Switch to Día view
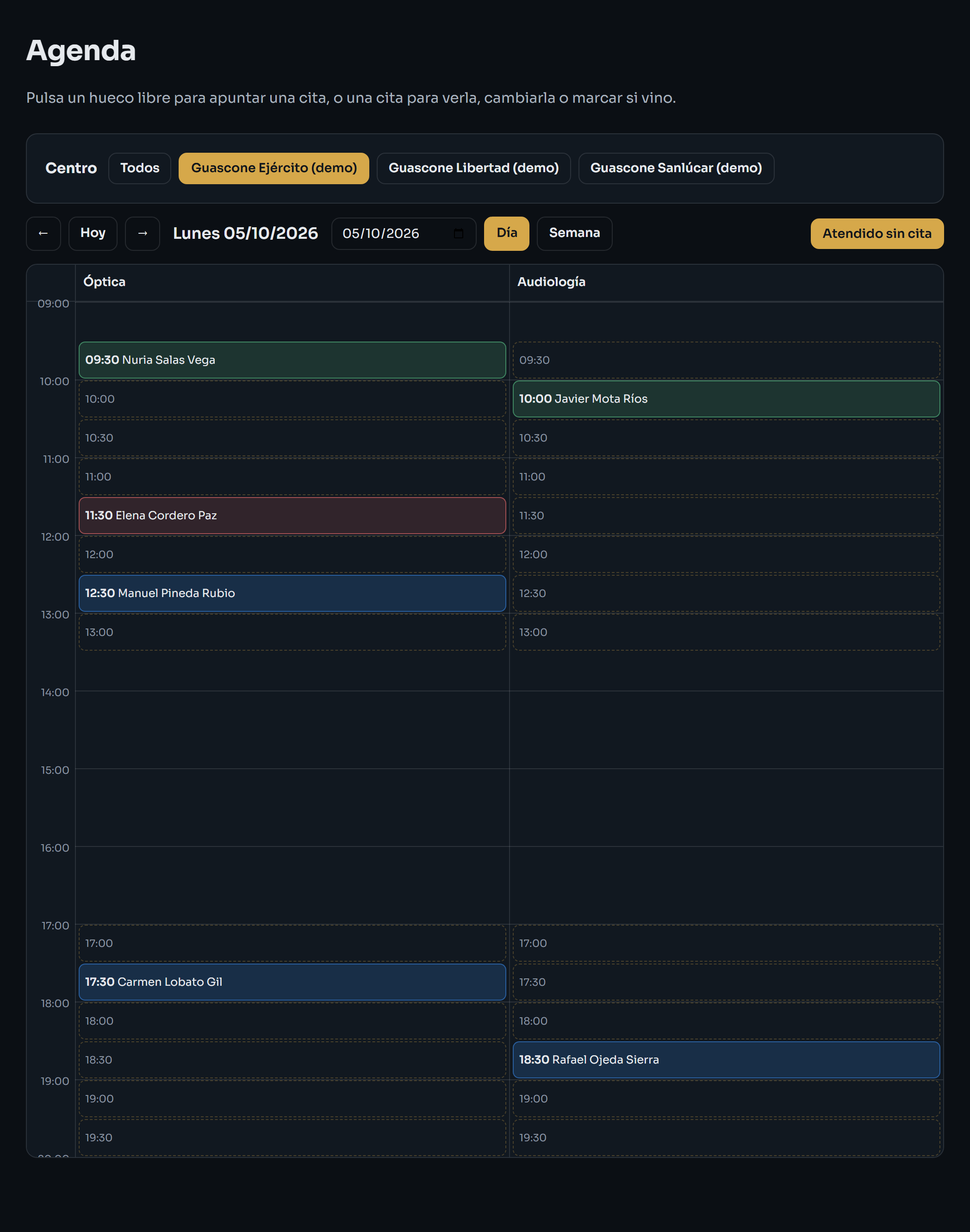This screenshot has height=1232, width=970. [x=507, y=233]
